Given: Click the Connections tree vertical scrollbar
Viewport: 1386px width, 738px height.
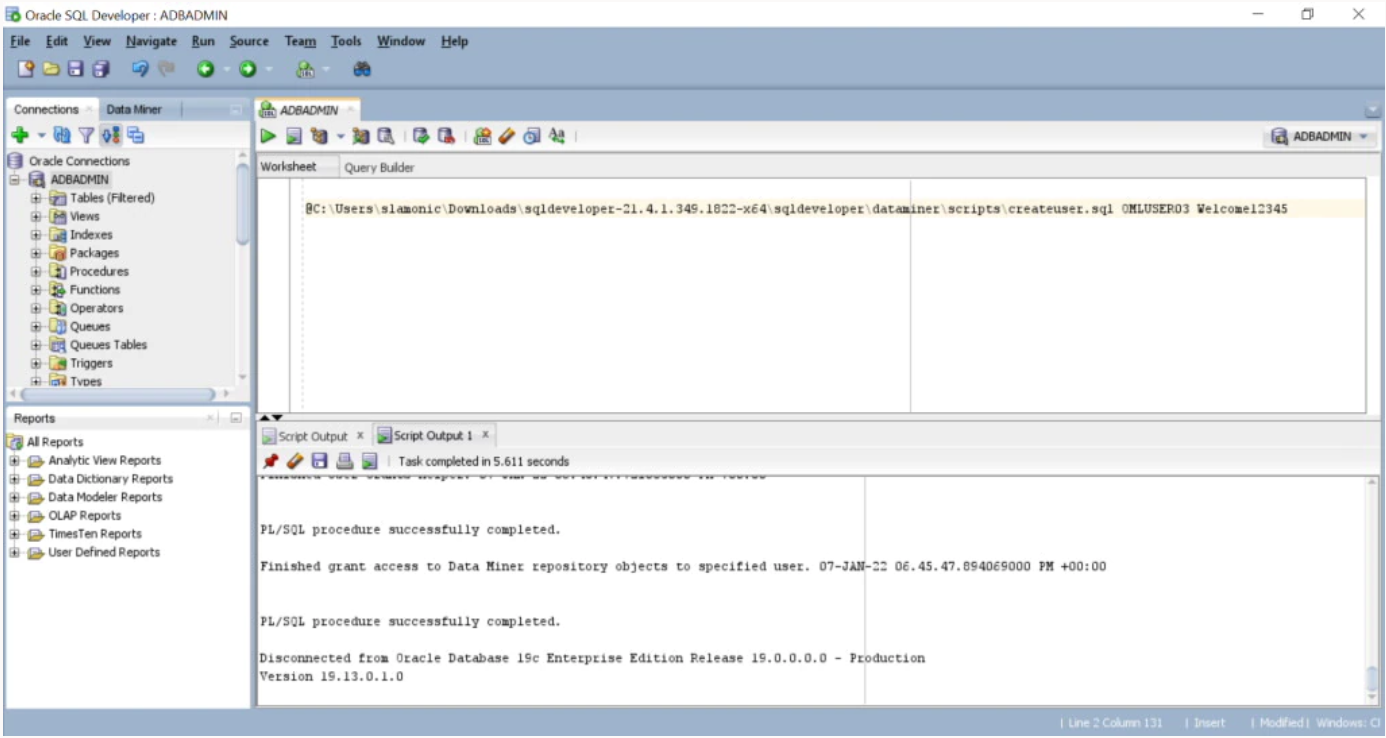Looking at the screenshot, I should click(x=243, y=205).
